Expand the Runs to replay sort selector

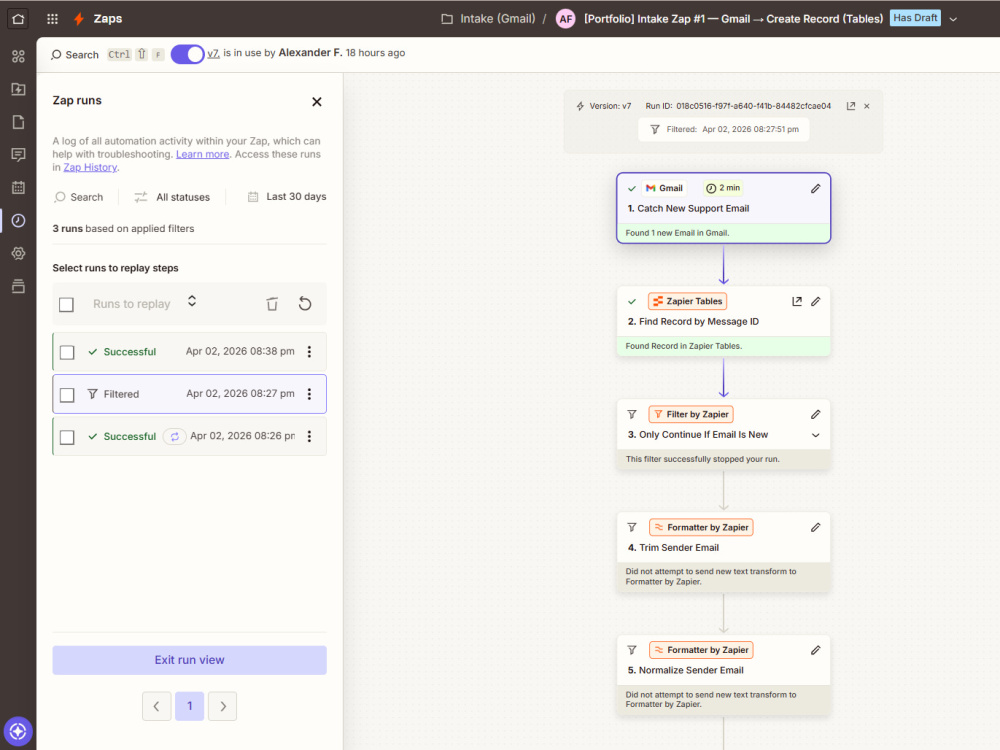coord(192,301)
